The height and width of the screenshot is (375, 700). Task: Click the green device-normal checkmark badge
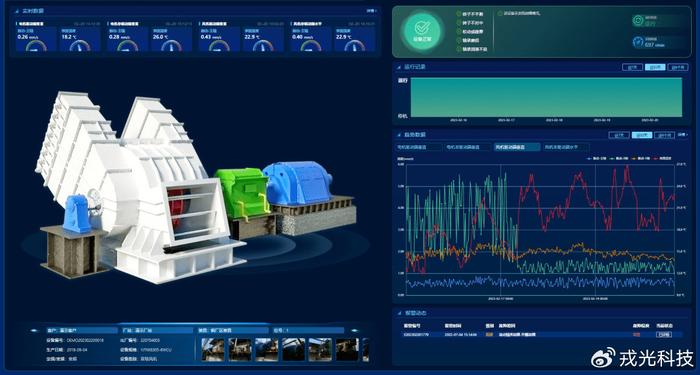[x=421, y=31]
